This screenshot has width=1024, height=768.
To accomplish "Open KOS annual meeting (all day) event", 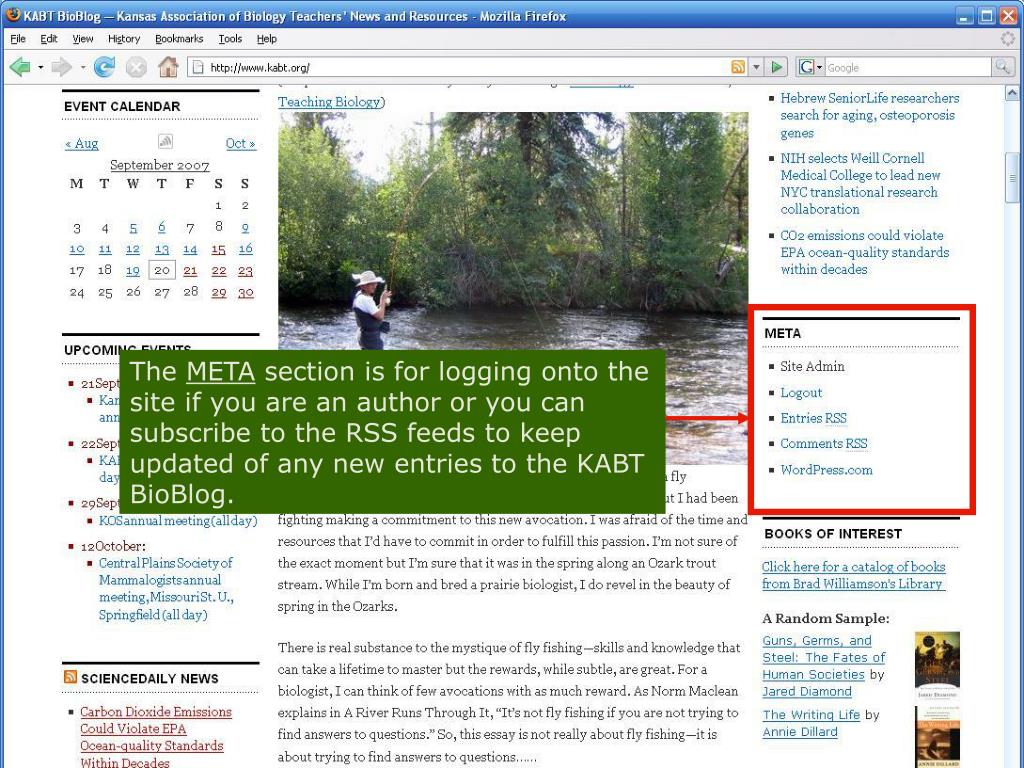I will pyautogui.click(x=178, y=521).
